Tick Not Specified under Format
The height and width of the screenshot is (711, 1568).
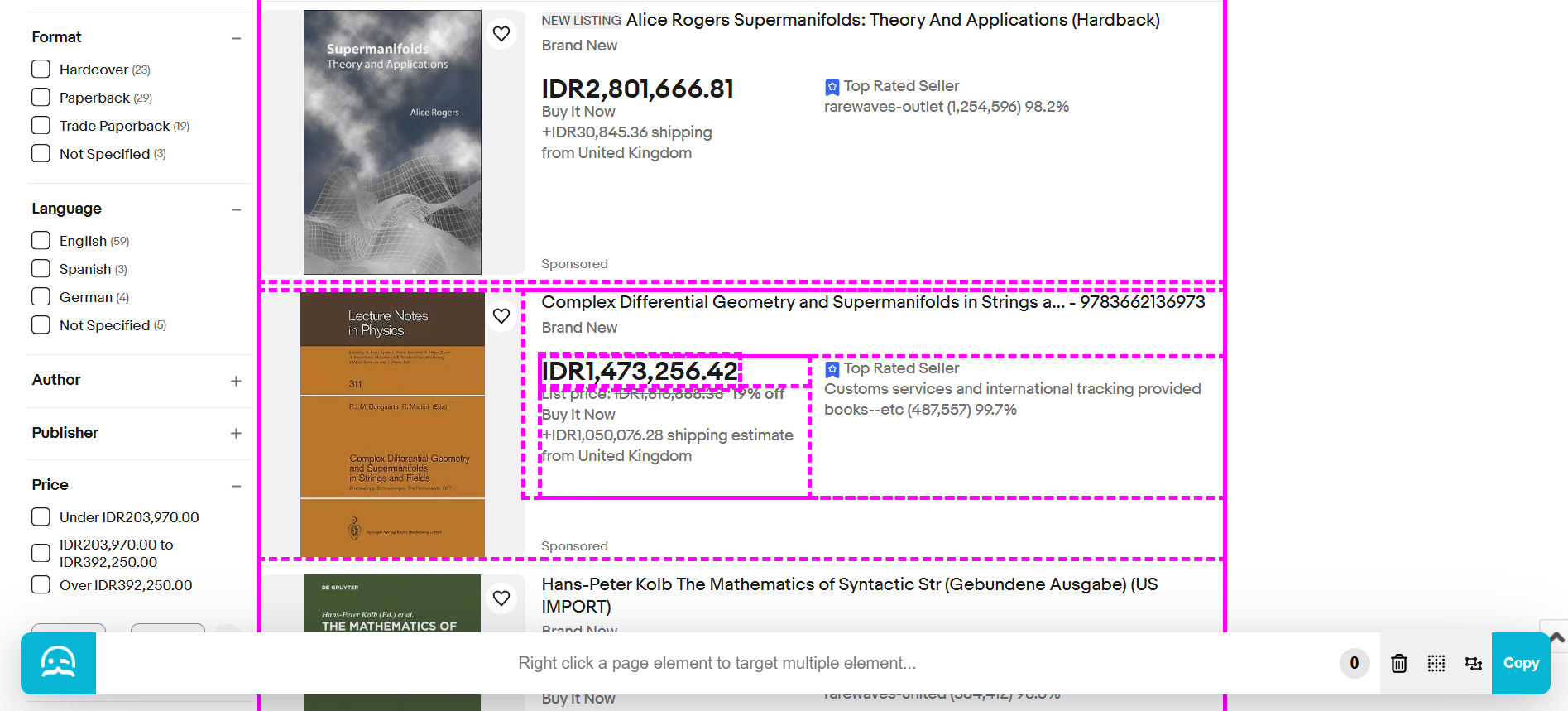(x=41, y=154)
